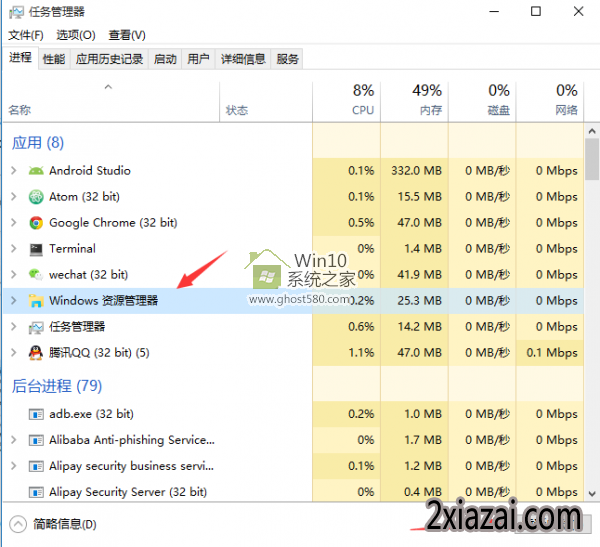
Task: Select the 应用 (8) group header
Action: 38,143
